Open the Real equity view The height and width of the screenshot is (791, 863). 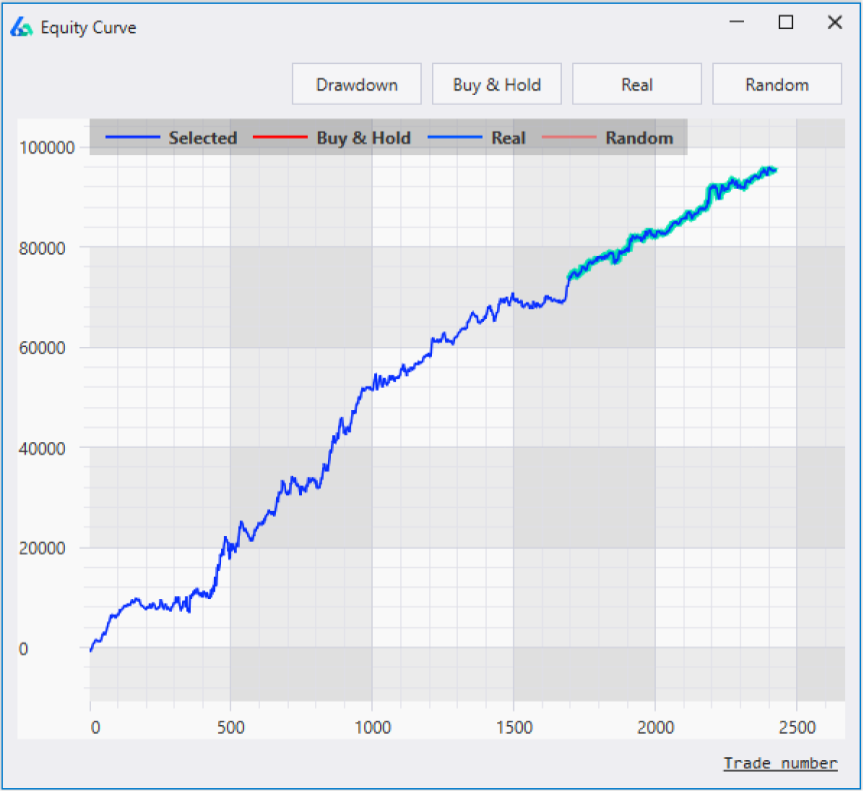[x=637, y=84]
